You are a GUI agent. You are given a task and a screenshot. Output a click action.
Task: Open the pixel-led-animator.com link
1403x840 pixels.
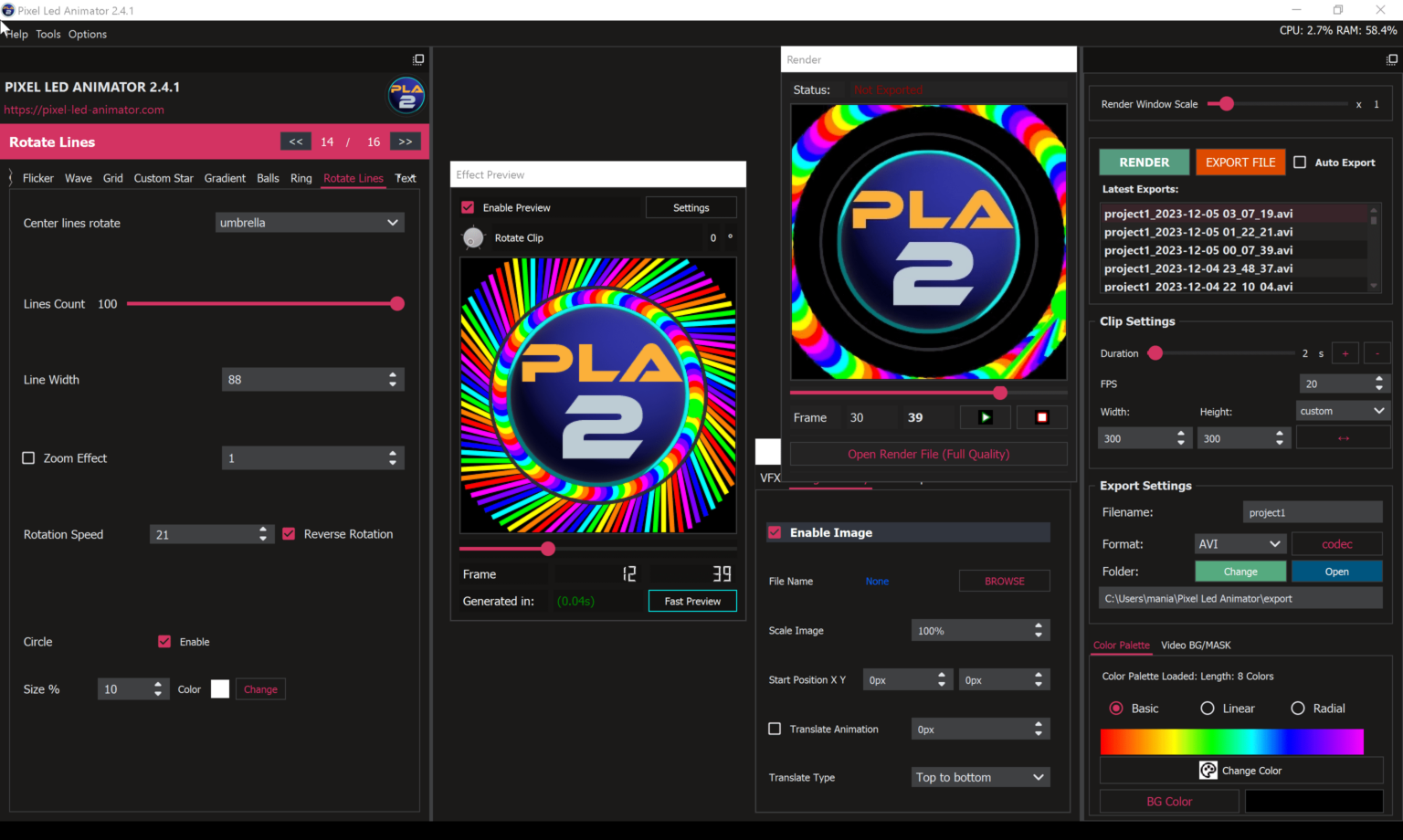point(84,109)
